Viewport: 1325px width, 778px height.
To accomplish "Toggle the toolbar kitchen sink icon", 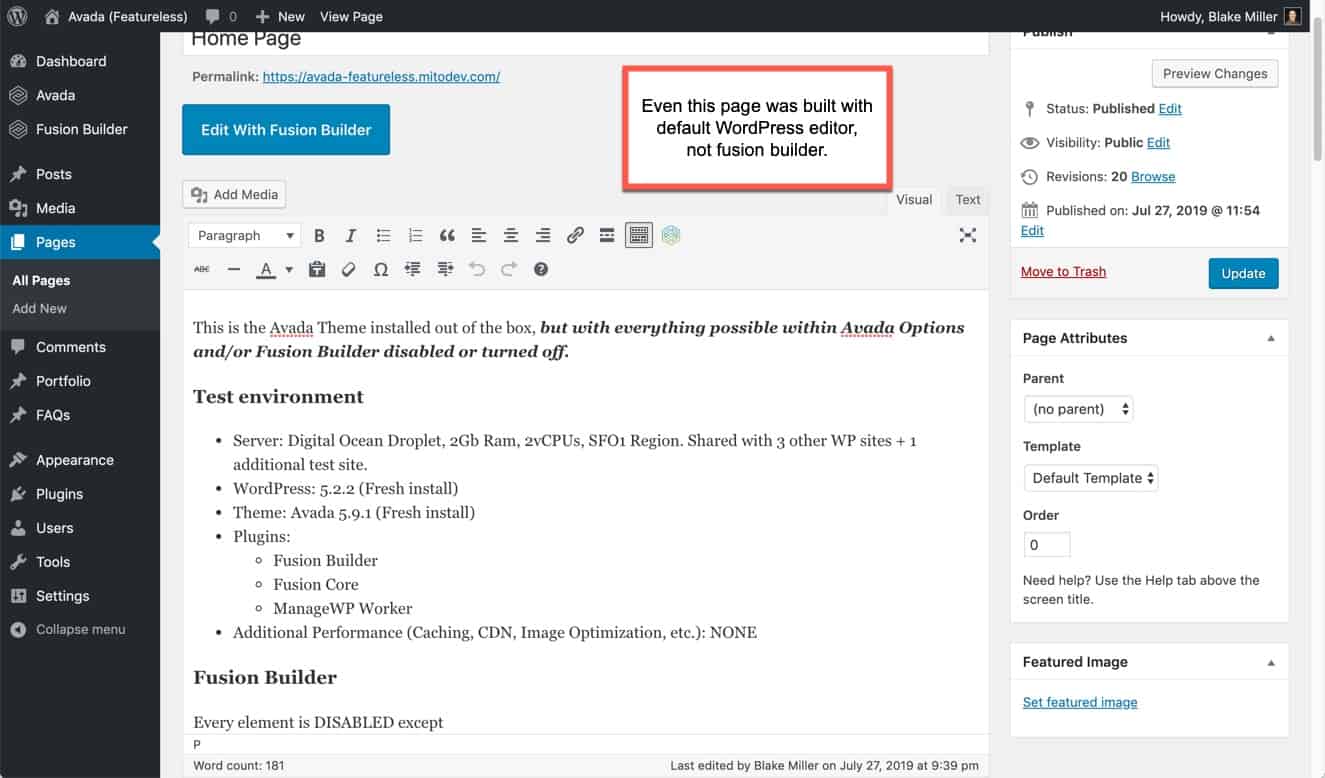I will coord(639,236).
